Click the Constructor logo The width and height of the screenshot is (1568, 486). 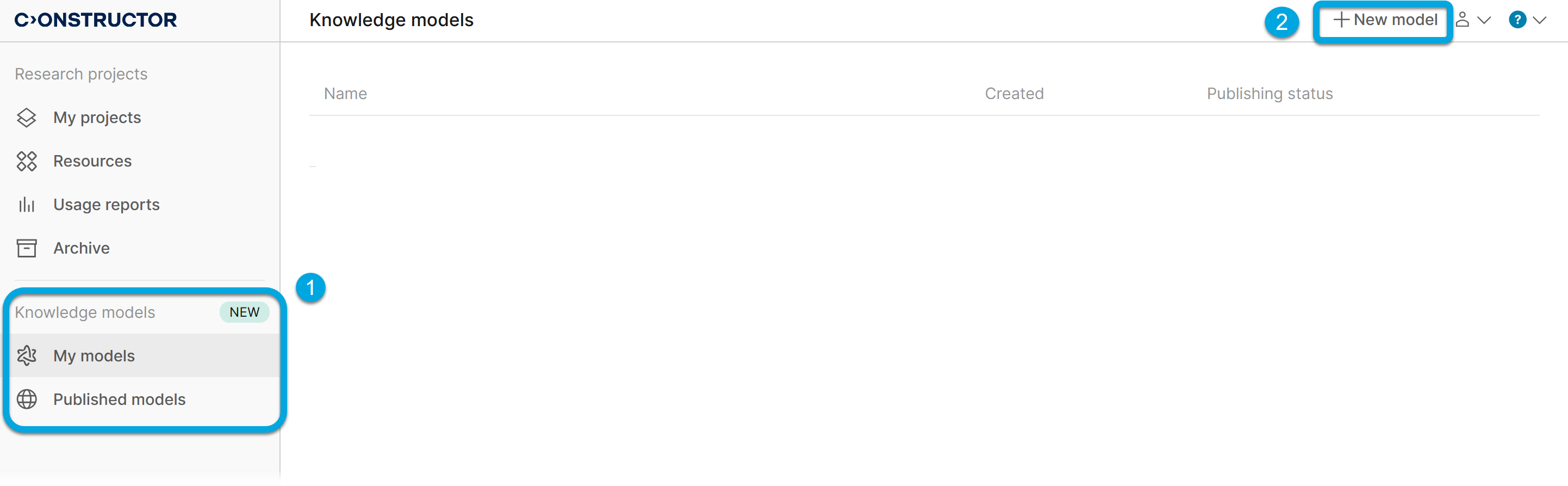click(96, 20)
